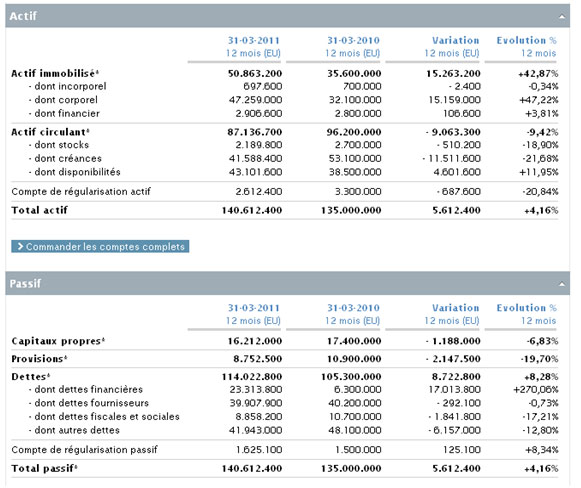This screenshot has width=581, height=488.
Task: Click the value 39.907.900 for dettes fournisseurs
Action: 256,403
